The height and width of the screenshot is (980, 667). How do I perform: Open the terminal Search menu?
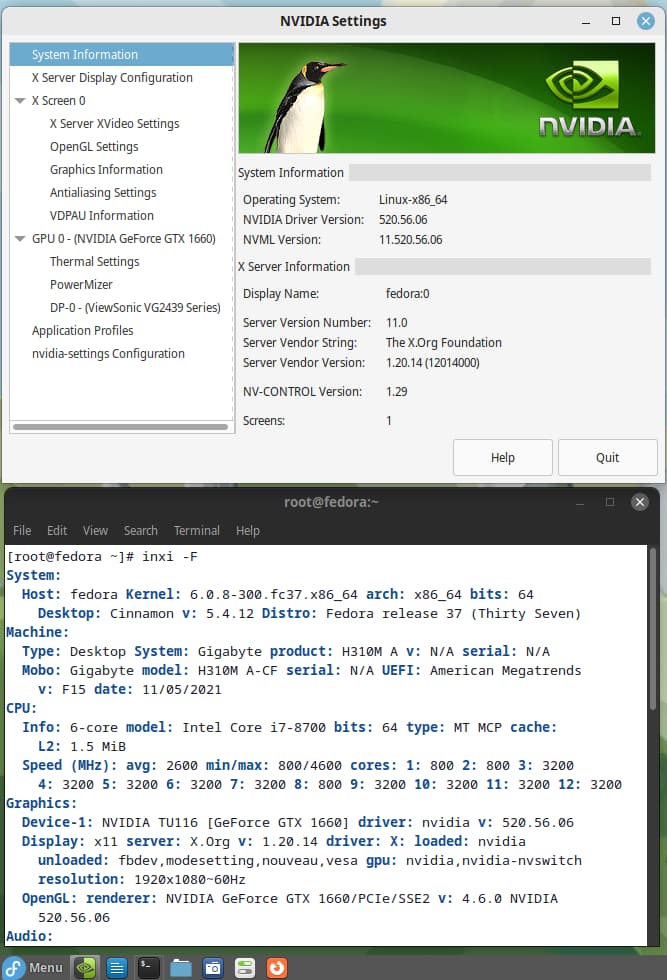point(141,531)
